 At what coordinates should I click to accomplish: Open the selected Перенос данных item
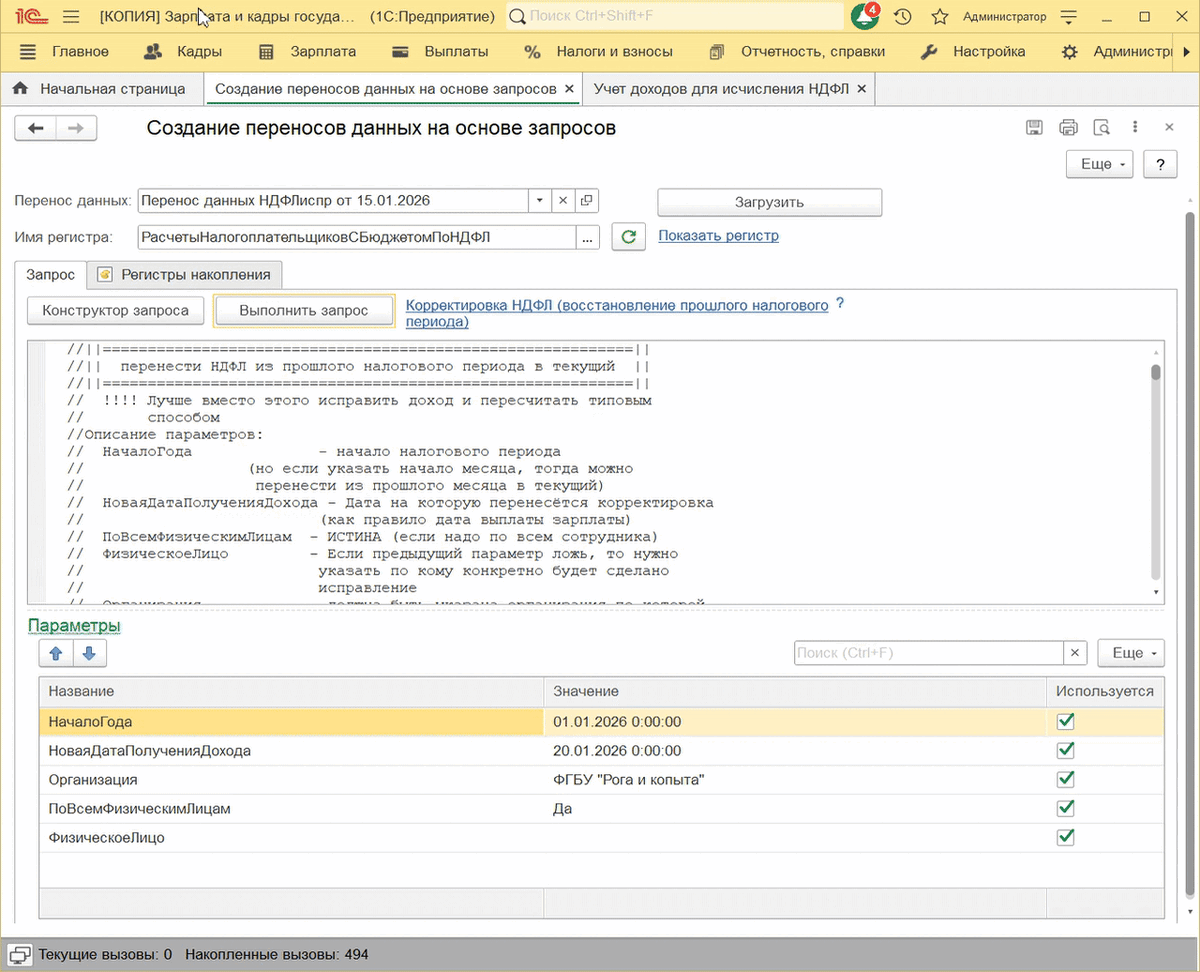pyautogui.click(x=587, y=201)
